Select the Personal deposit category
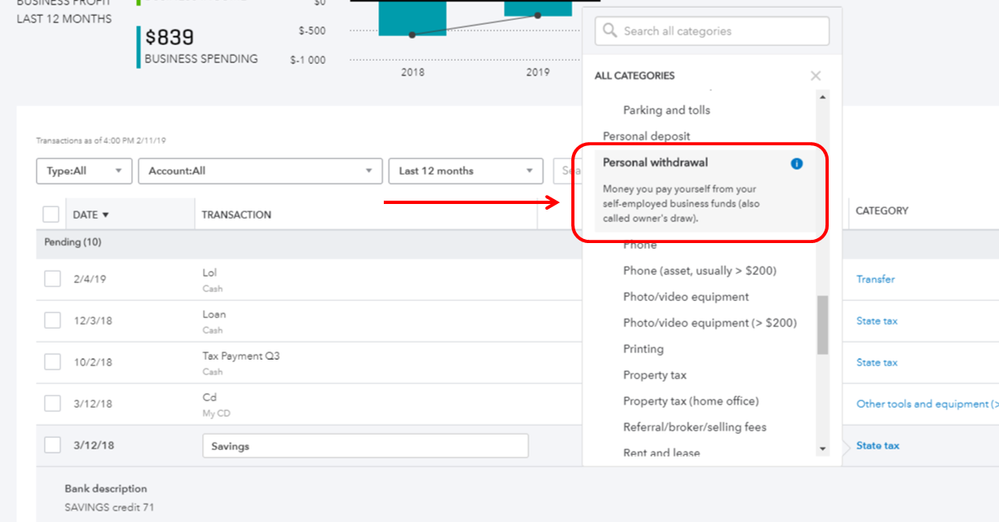The image size is (999, 522). (646, 136)
